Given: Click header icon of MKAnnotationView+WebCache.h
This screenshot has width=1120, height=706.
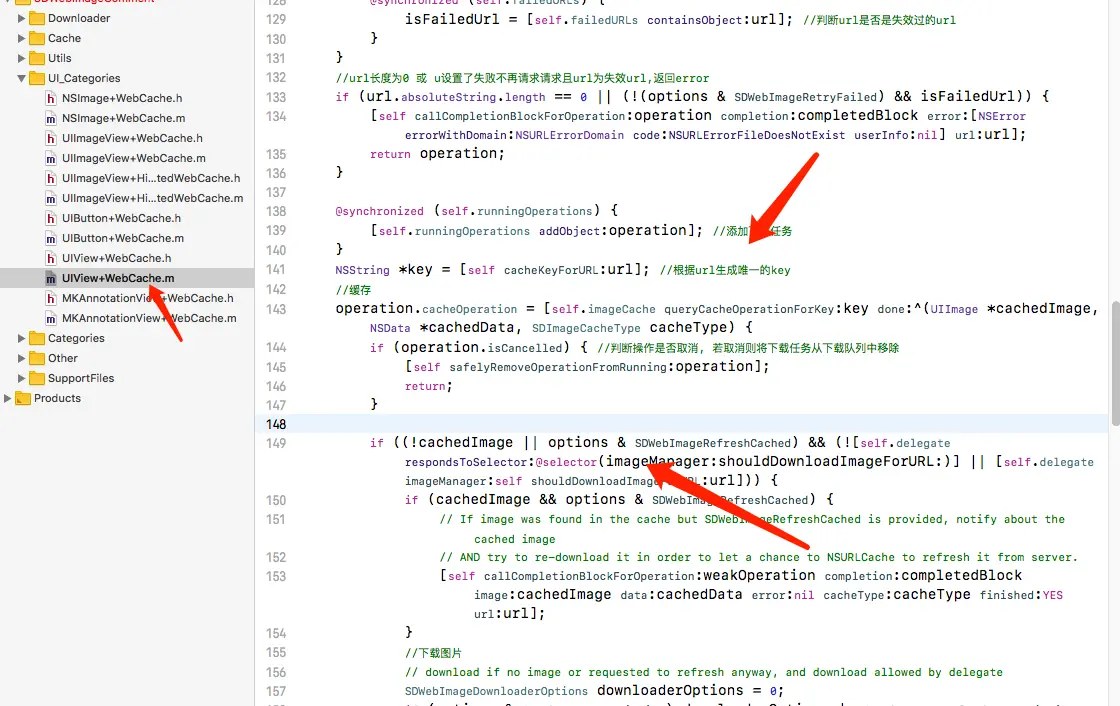Looking at the screenshot, I should coord(51,298).
